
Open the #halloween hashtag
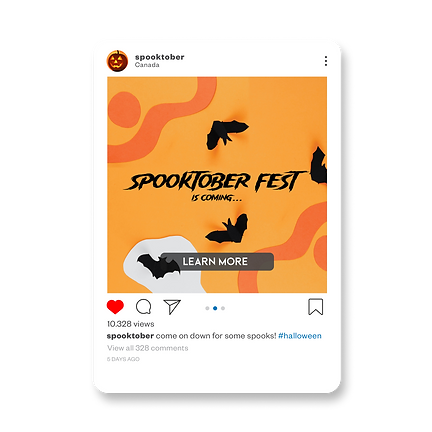point(300,336)
